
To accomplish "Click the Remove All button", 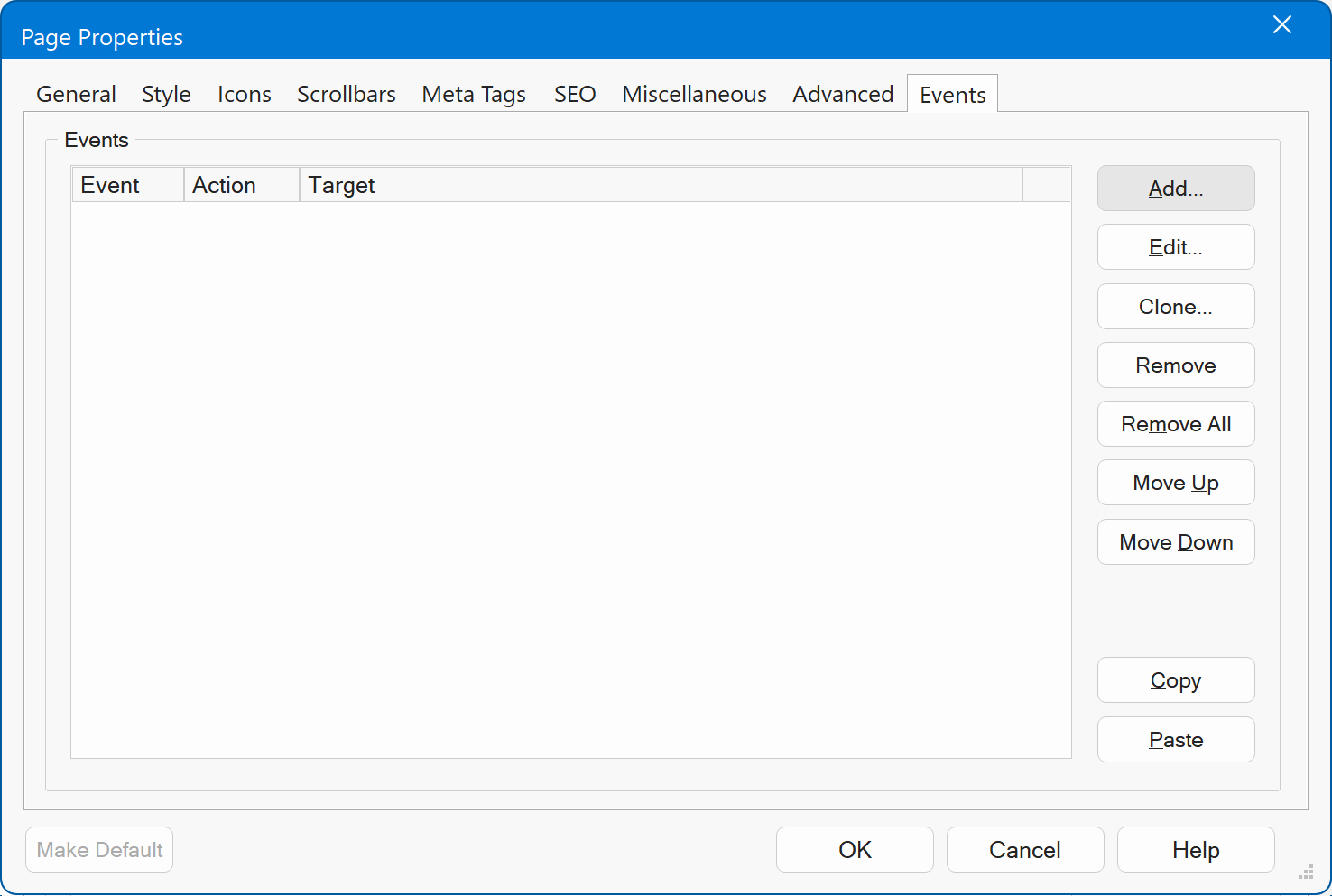I will [1175, 424].
